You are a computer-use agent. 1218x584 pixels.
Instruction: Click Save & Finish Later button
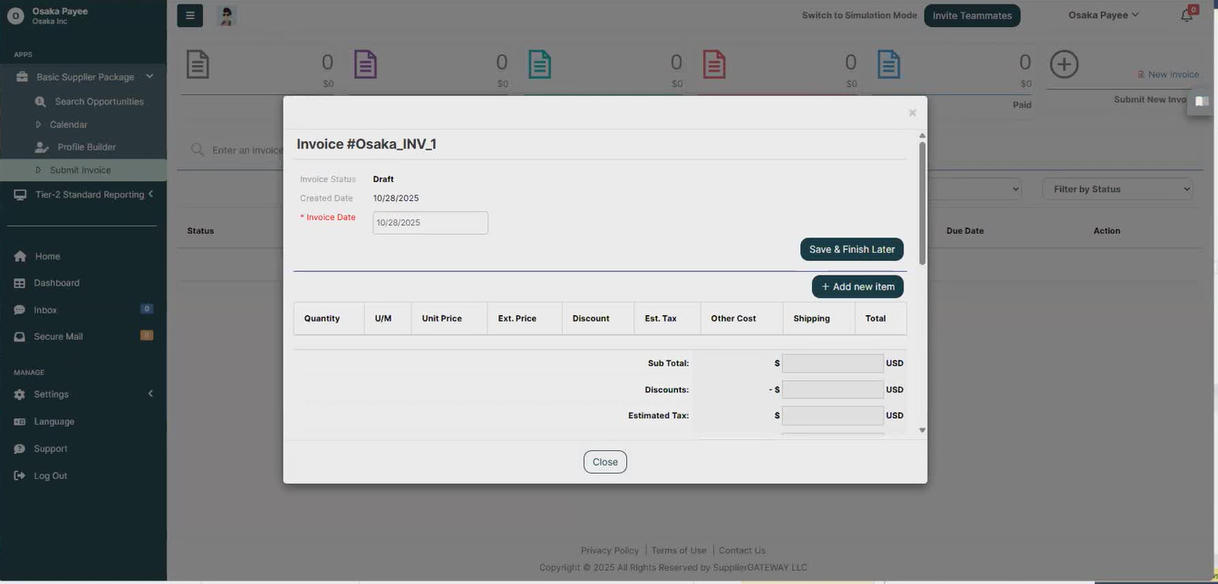[852, 249]
